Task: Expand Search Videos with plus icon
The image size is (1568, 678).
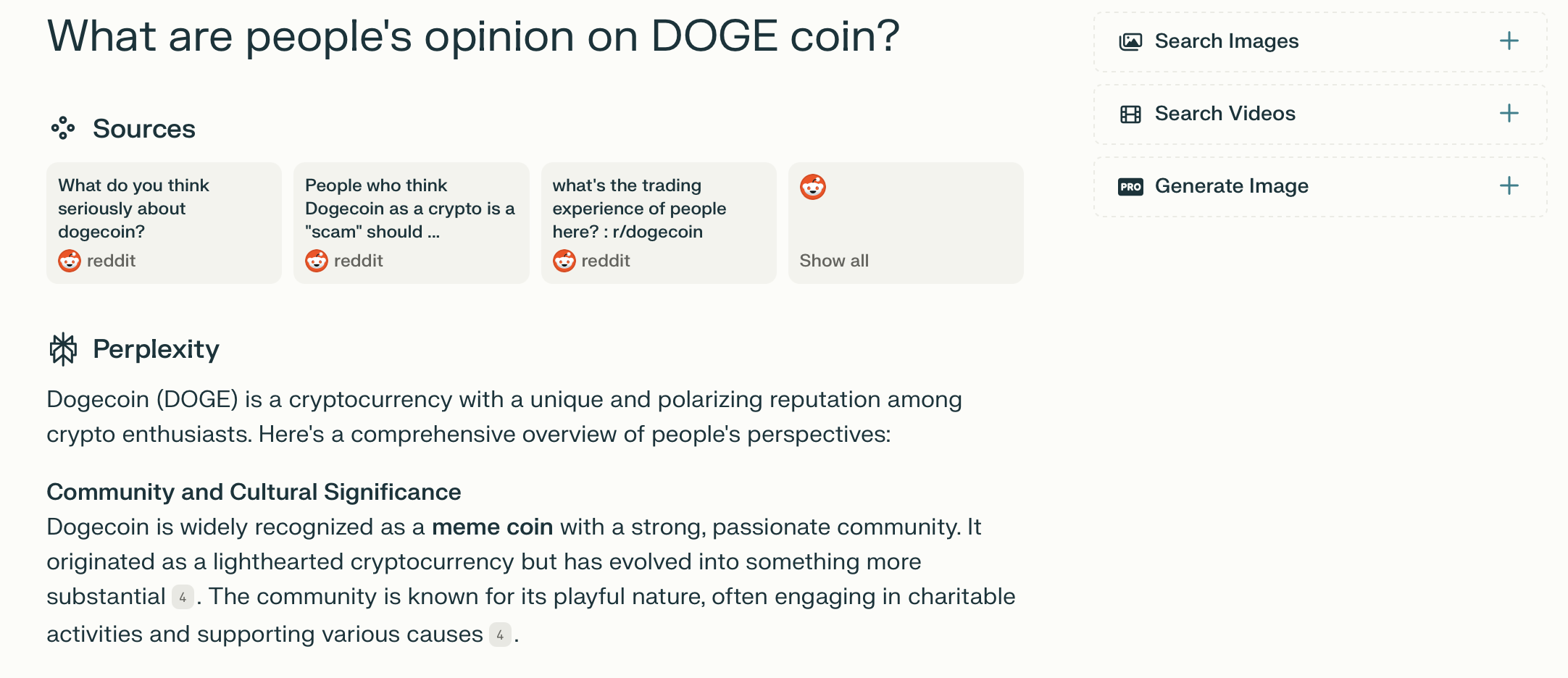Action: point(1509,114)
